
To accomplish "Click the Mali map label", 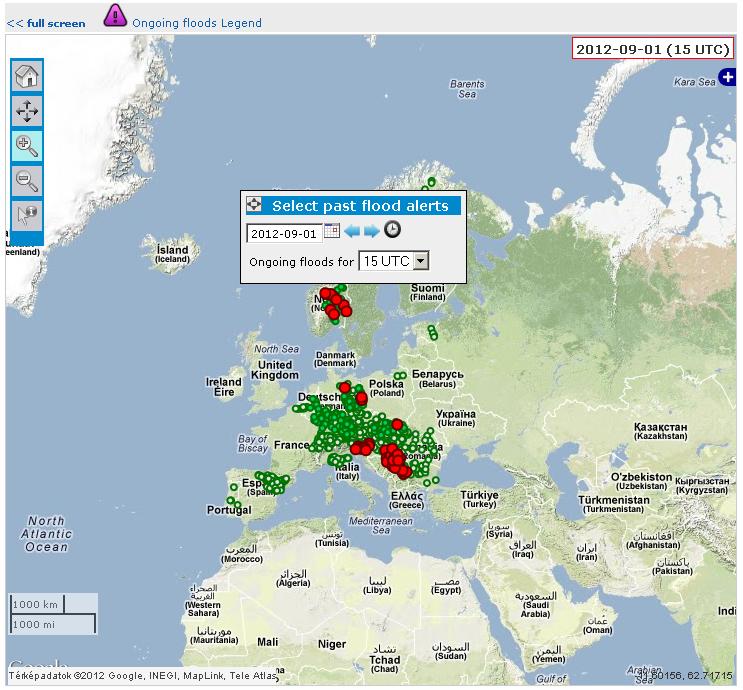I will pyautogui.click(x=268, y=642).
